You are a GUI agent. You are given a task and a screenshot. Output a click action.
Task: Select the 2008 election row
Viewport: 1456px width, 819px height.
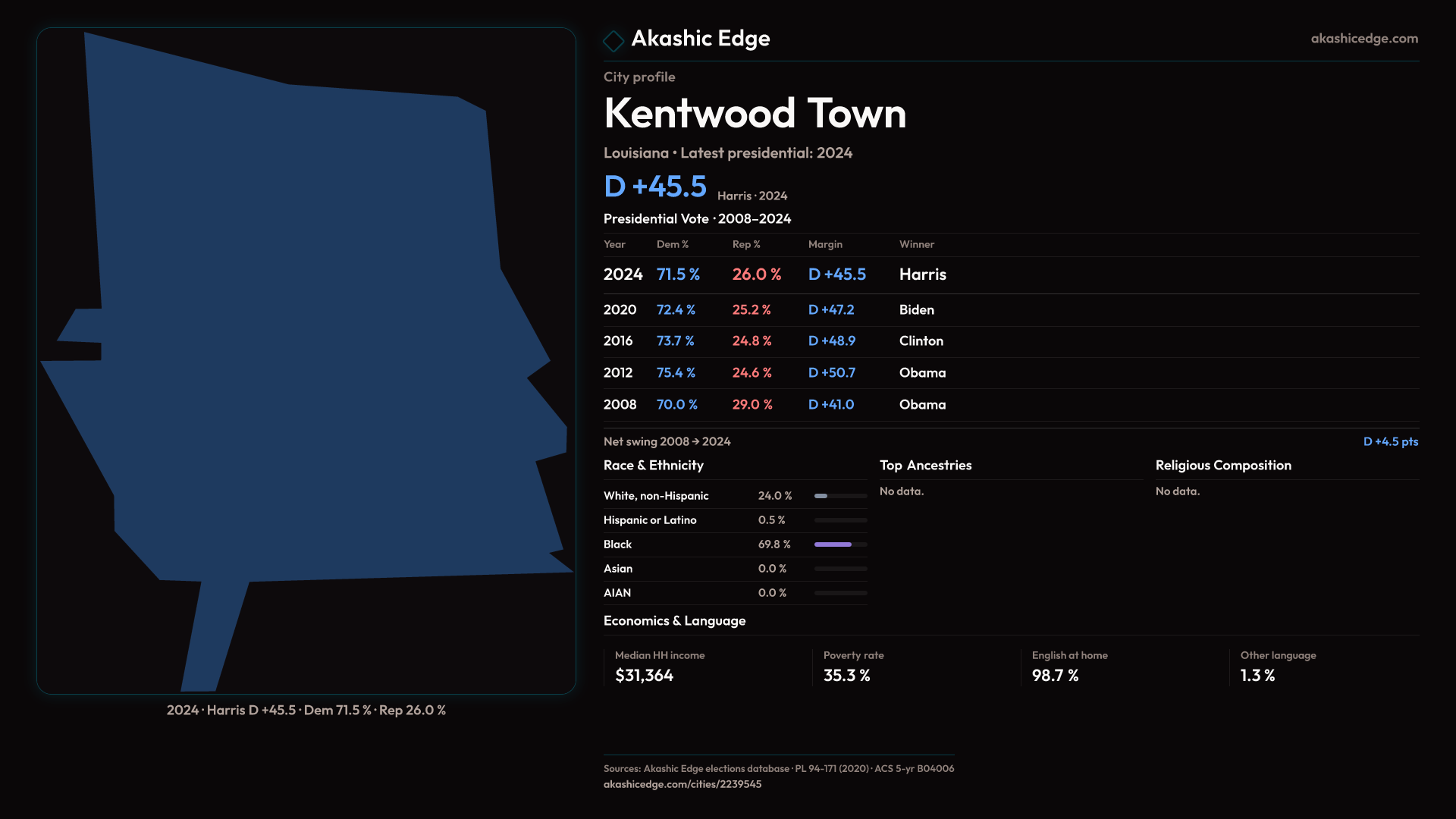pyautogui.click(x=773, y=405)
